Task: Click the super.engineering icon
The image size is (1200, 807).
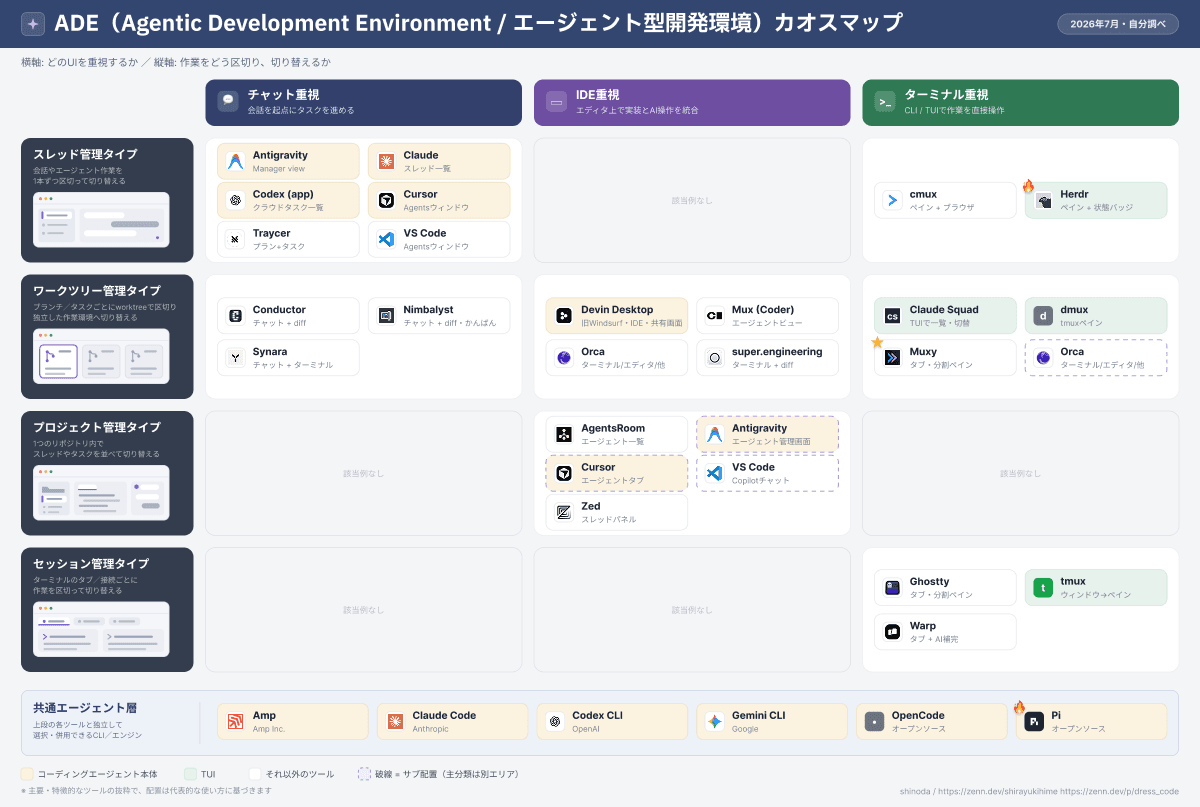Action: [715, 357]
